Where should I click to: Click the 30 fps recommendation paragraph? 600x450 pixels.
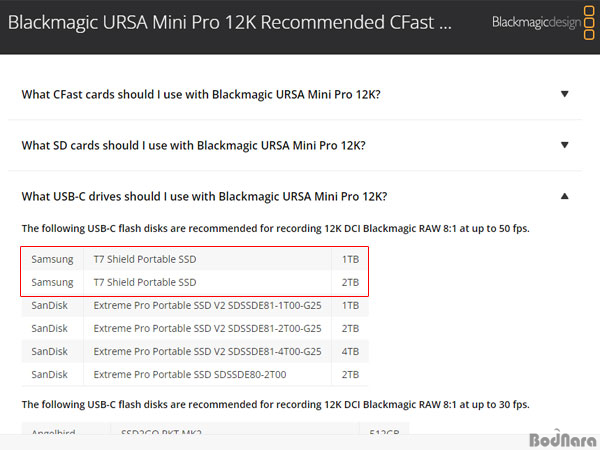276,404
